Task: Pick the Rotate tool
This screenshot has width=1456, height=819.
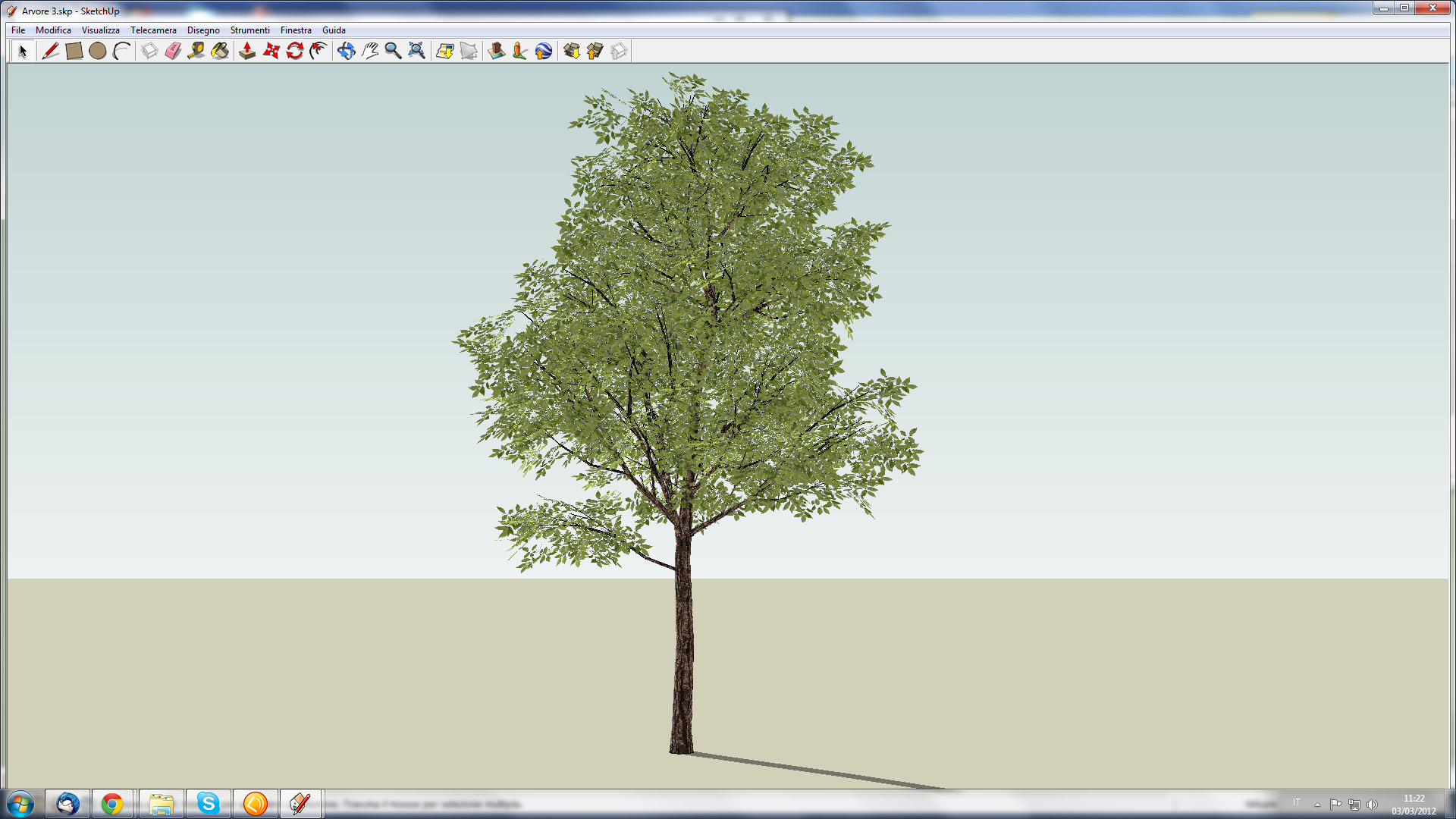Action: tap(295, 51)
